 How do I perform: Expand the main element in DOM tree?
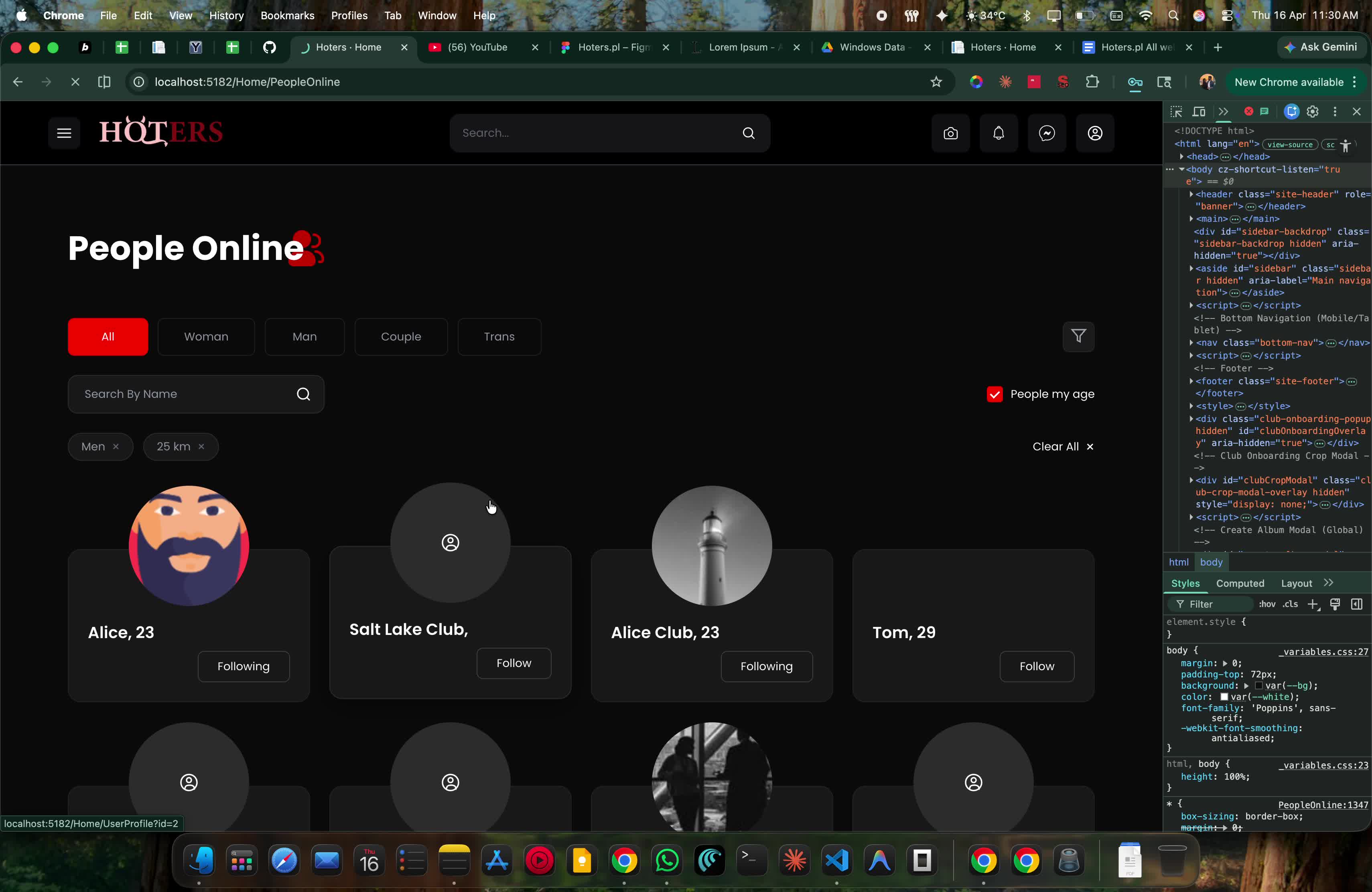point(1191,219)
